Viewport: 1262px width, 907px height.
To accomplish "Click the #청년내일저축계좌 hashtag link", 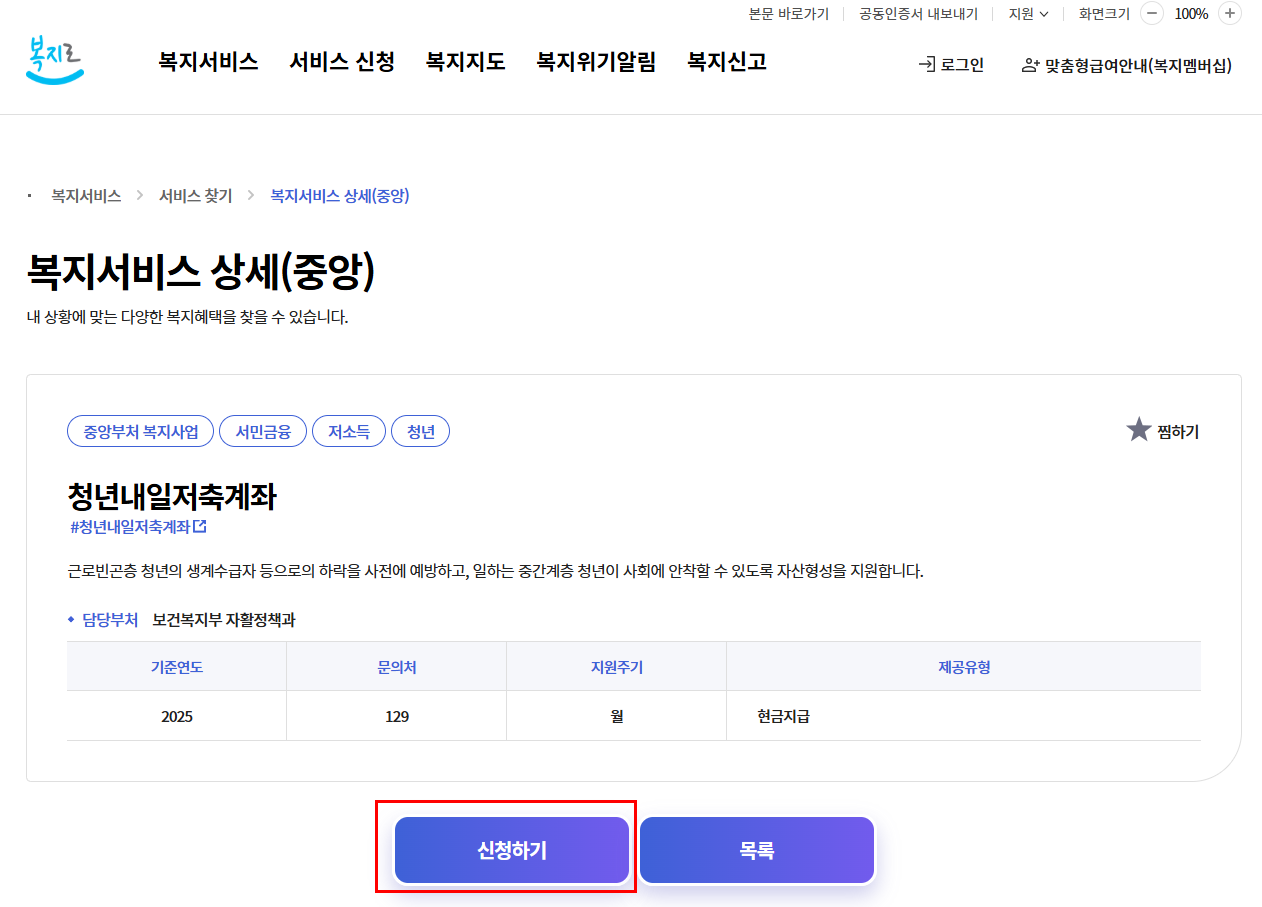I will pos(130,526).
